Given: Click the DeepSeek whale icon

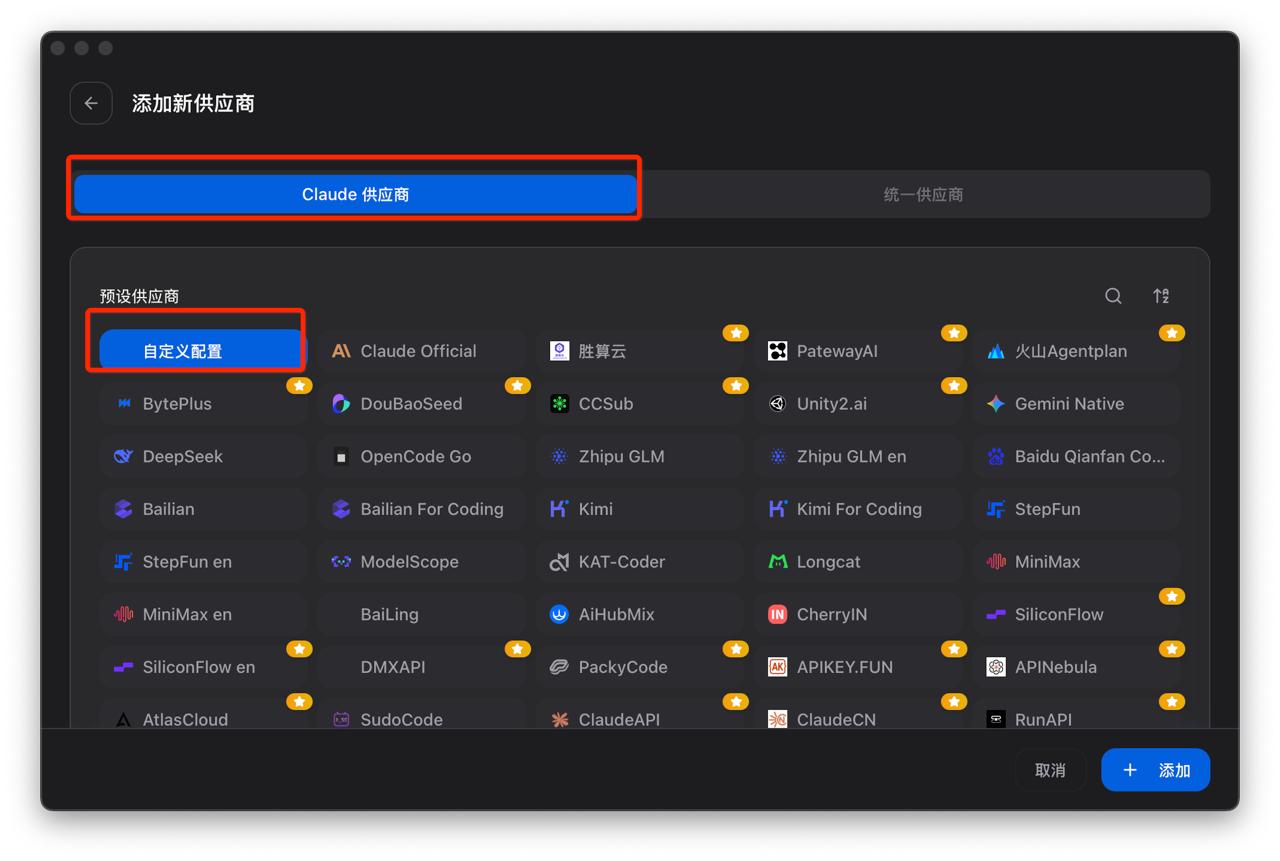Looking at the screenshot, I should click(x=123, y=456).
